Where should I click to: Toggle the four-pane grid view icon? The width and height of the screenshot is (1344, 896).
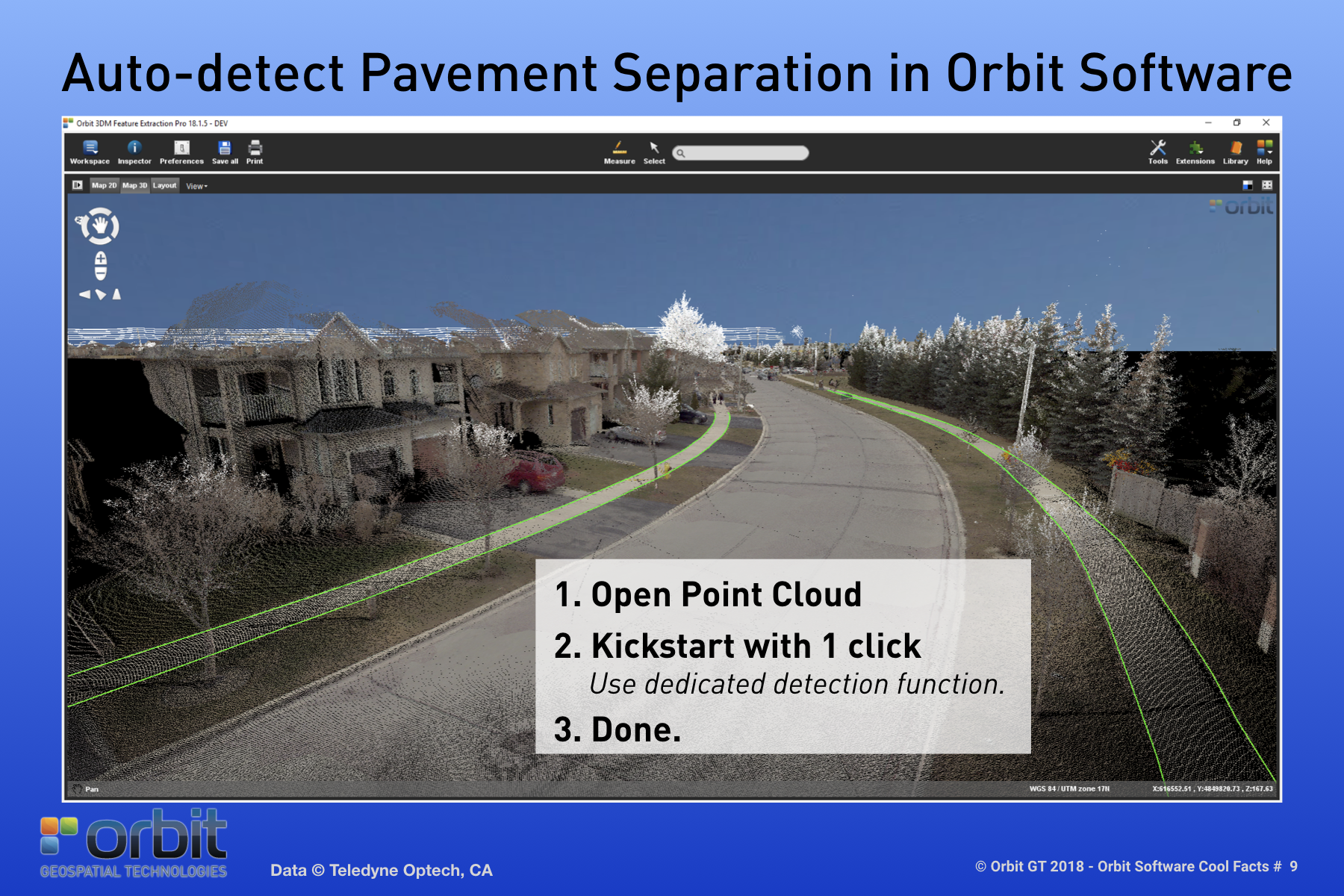coord(1266,185)
